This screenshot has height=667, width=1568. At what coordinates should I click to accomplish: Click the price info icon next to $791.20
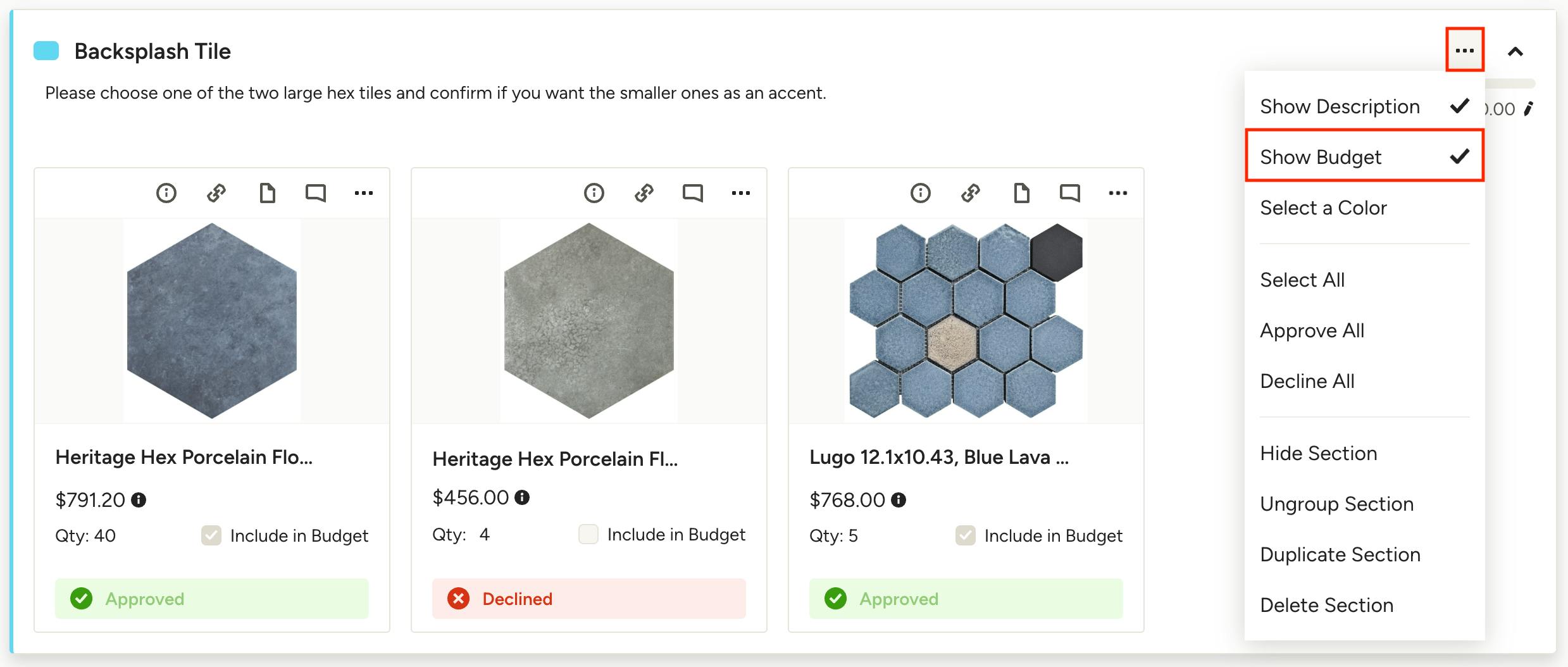[139, 500]
